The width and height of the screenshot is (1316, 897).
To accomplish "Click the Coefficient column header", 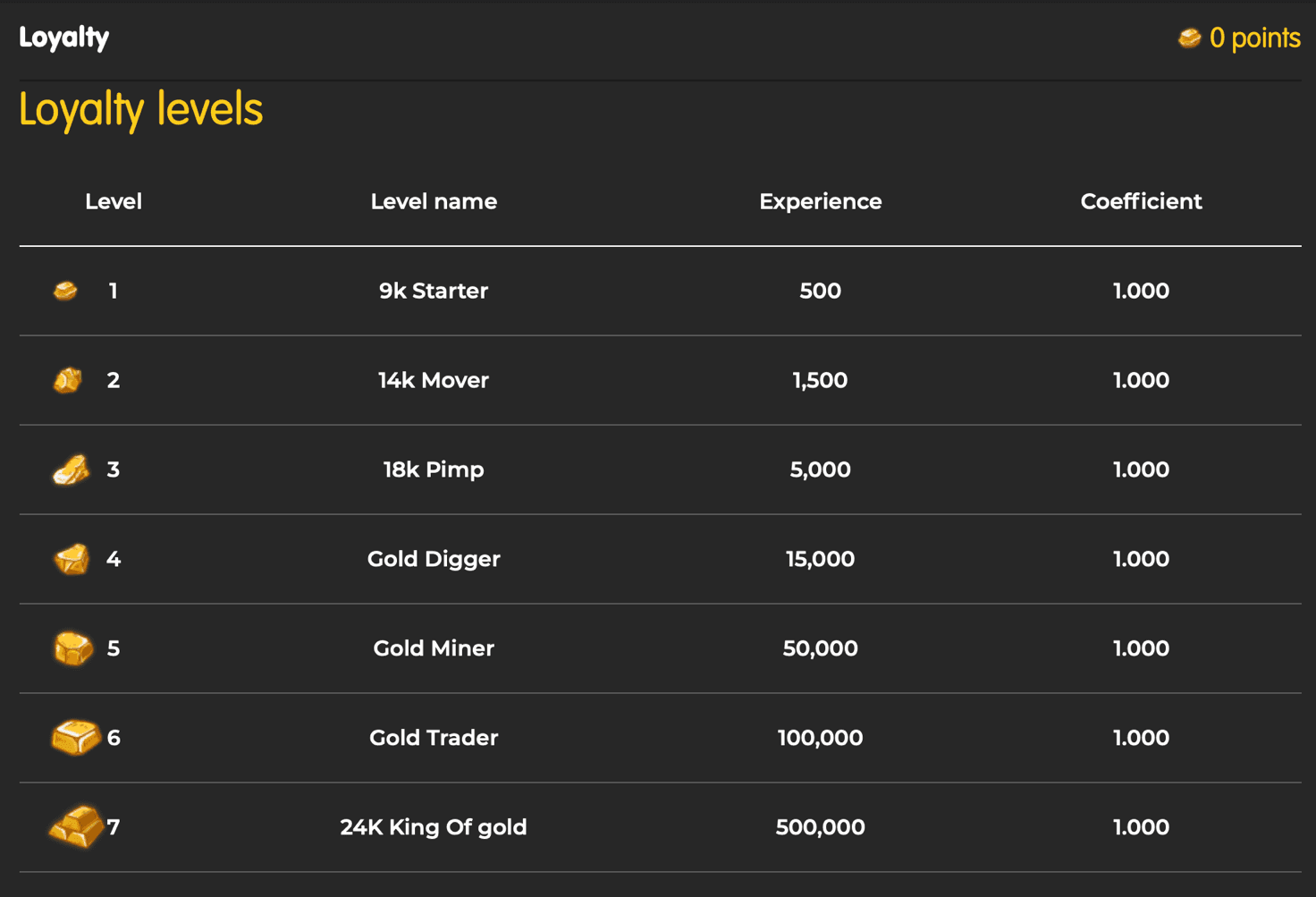I will pos(1141,201).
